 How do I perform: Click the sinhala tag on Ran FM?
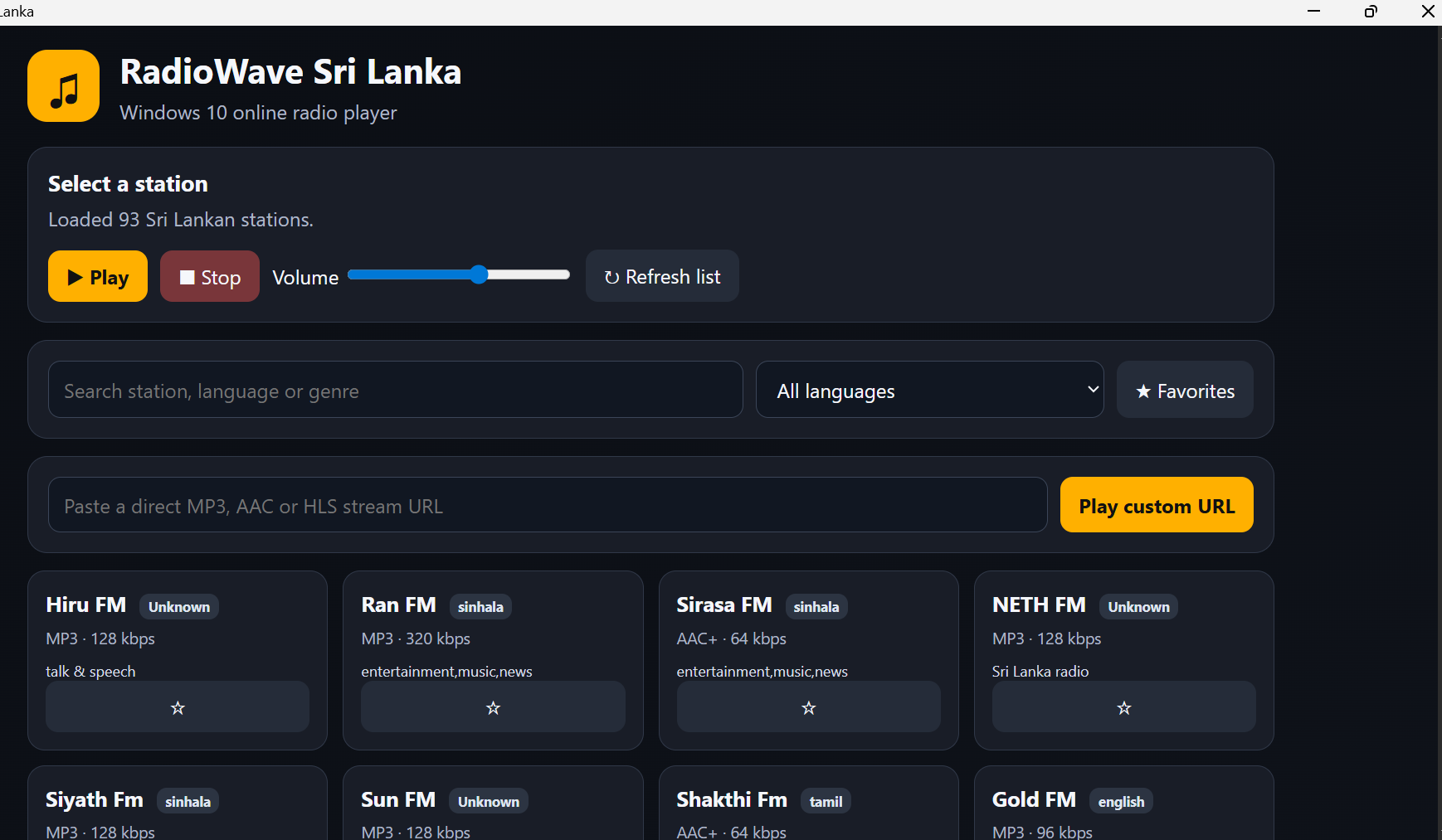[x=480, y=607]
